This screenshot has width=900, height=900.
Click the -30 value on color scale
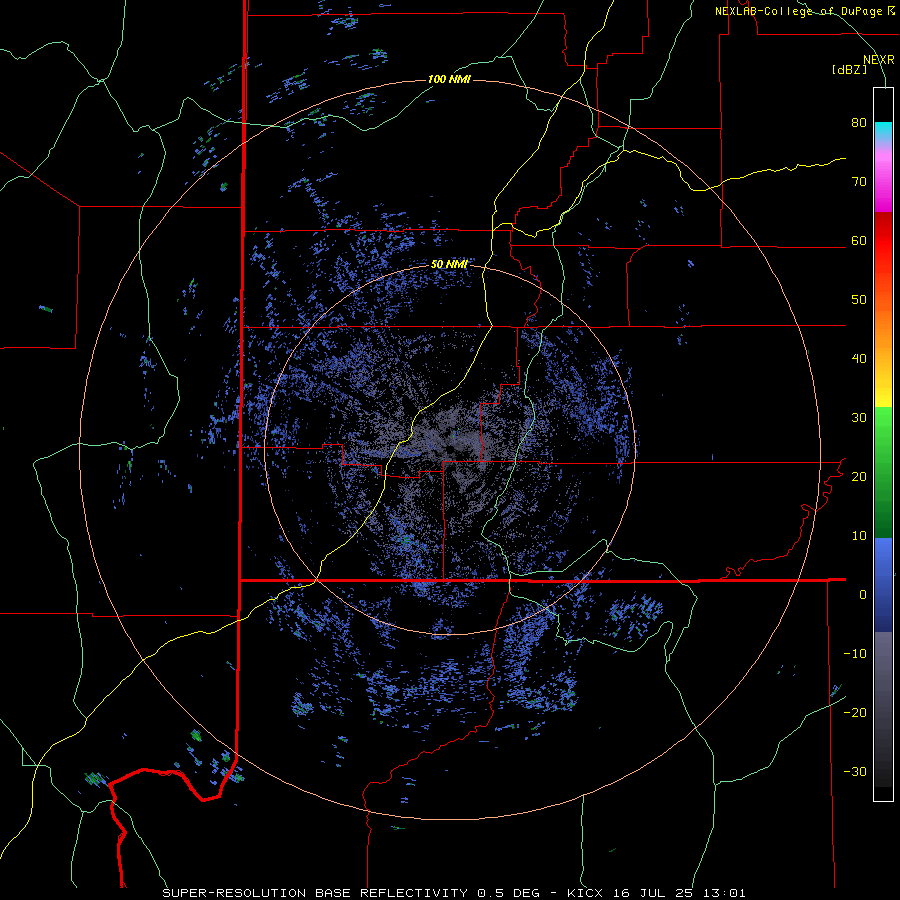pos(855,772)
